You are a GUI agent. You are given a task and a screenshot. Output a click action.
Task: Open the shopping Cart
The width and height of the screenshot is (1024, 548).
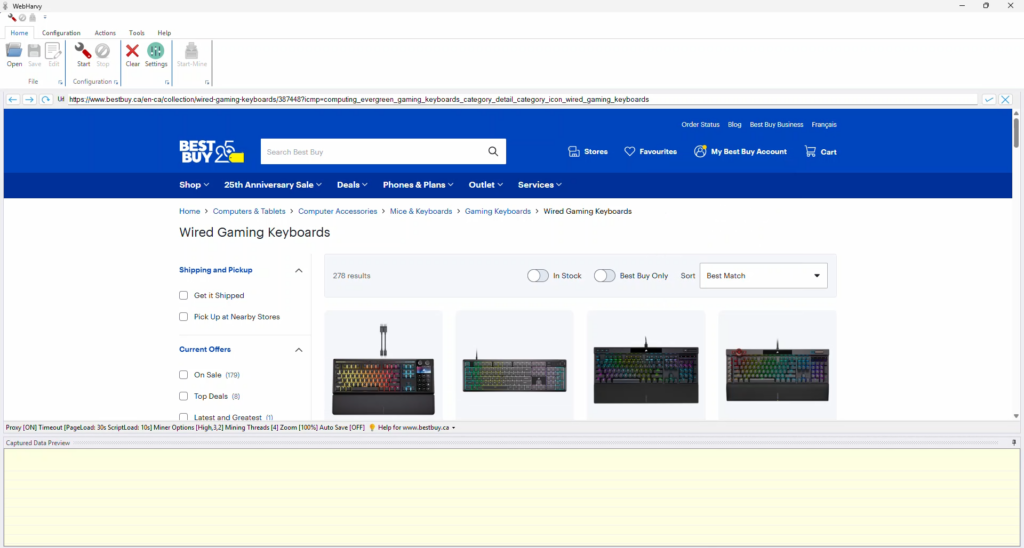click(x=820, y=152)
